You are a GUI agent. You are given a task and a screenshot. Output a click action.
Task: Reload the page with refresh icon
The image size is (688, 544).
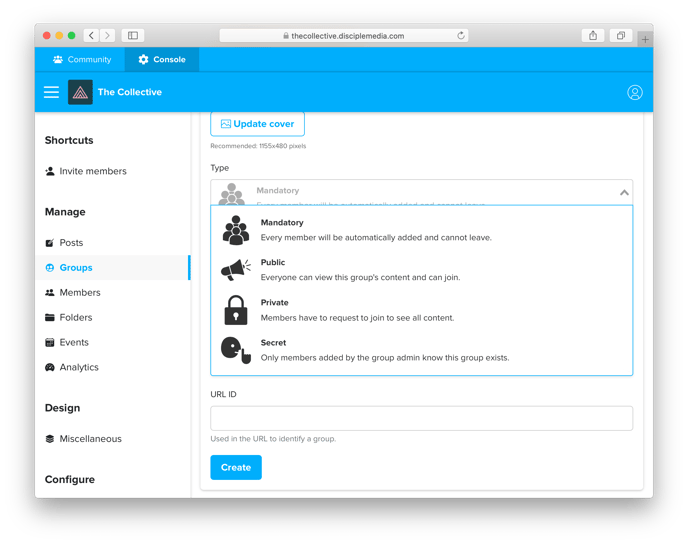[461, 36]
